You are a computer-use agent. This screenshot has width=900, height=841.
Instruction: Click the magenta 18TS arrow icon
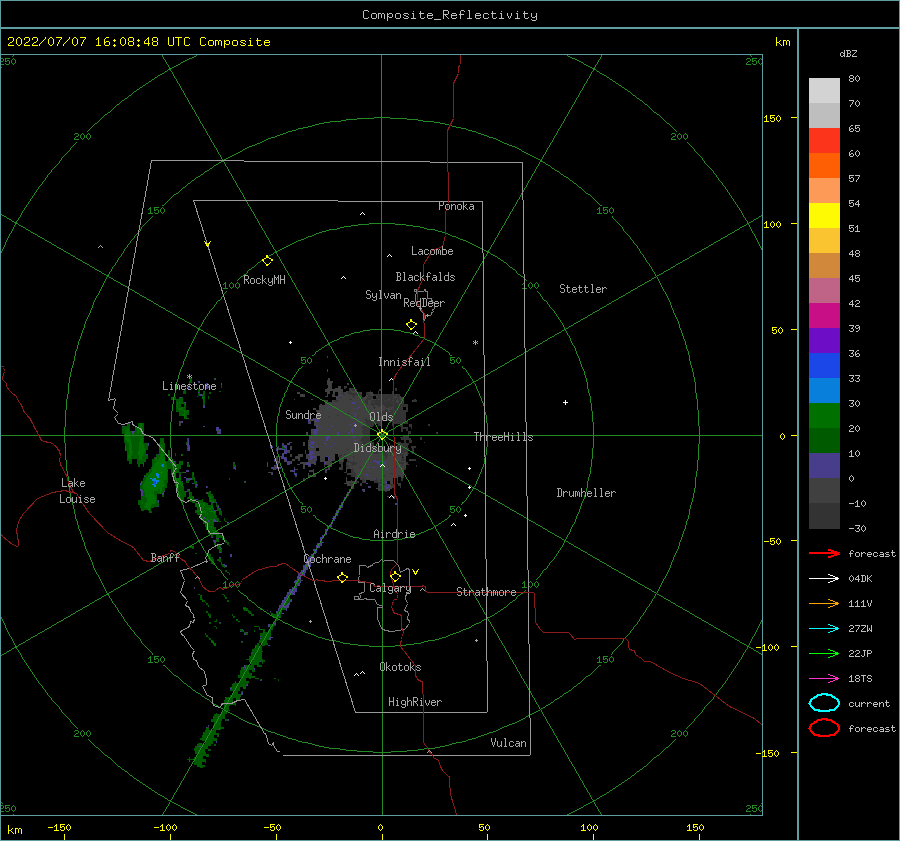coord(824,679)
